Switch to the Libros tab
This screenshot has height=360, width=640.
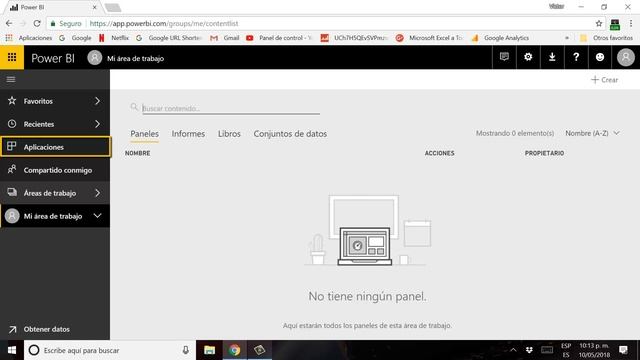229,134
